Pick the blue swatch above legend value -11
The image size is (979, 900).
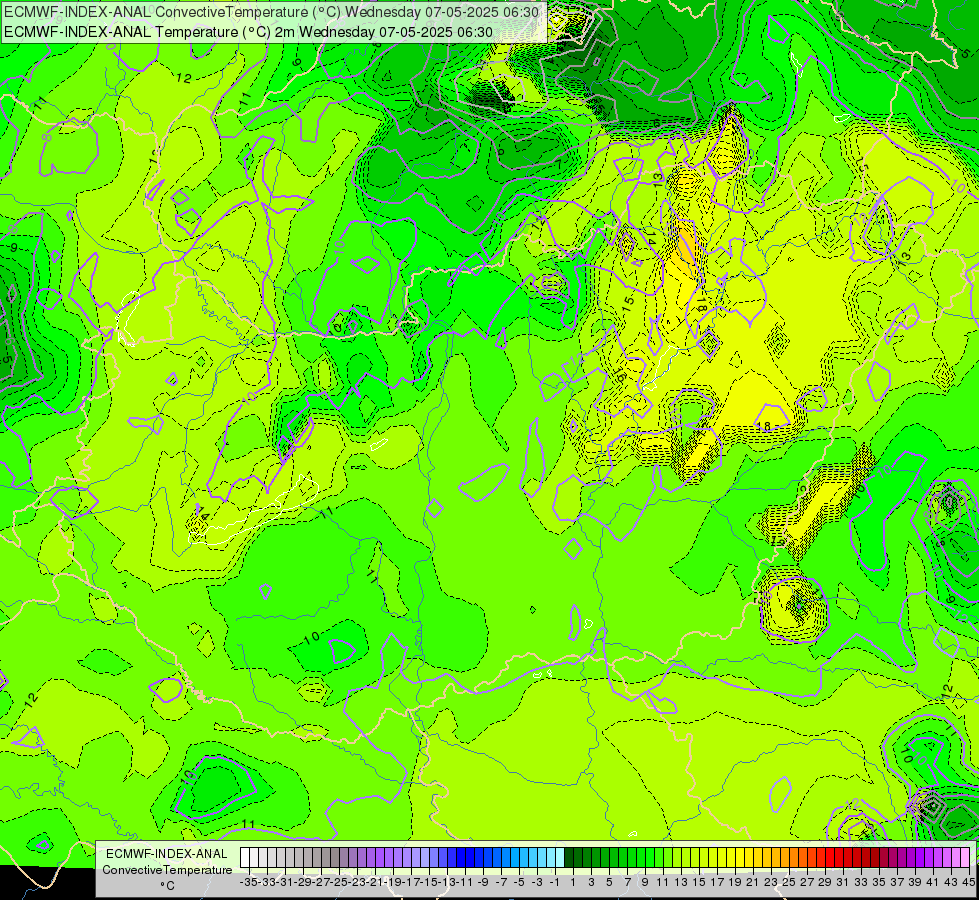click(x=461, y=858)
